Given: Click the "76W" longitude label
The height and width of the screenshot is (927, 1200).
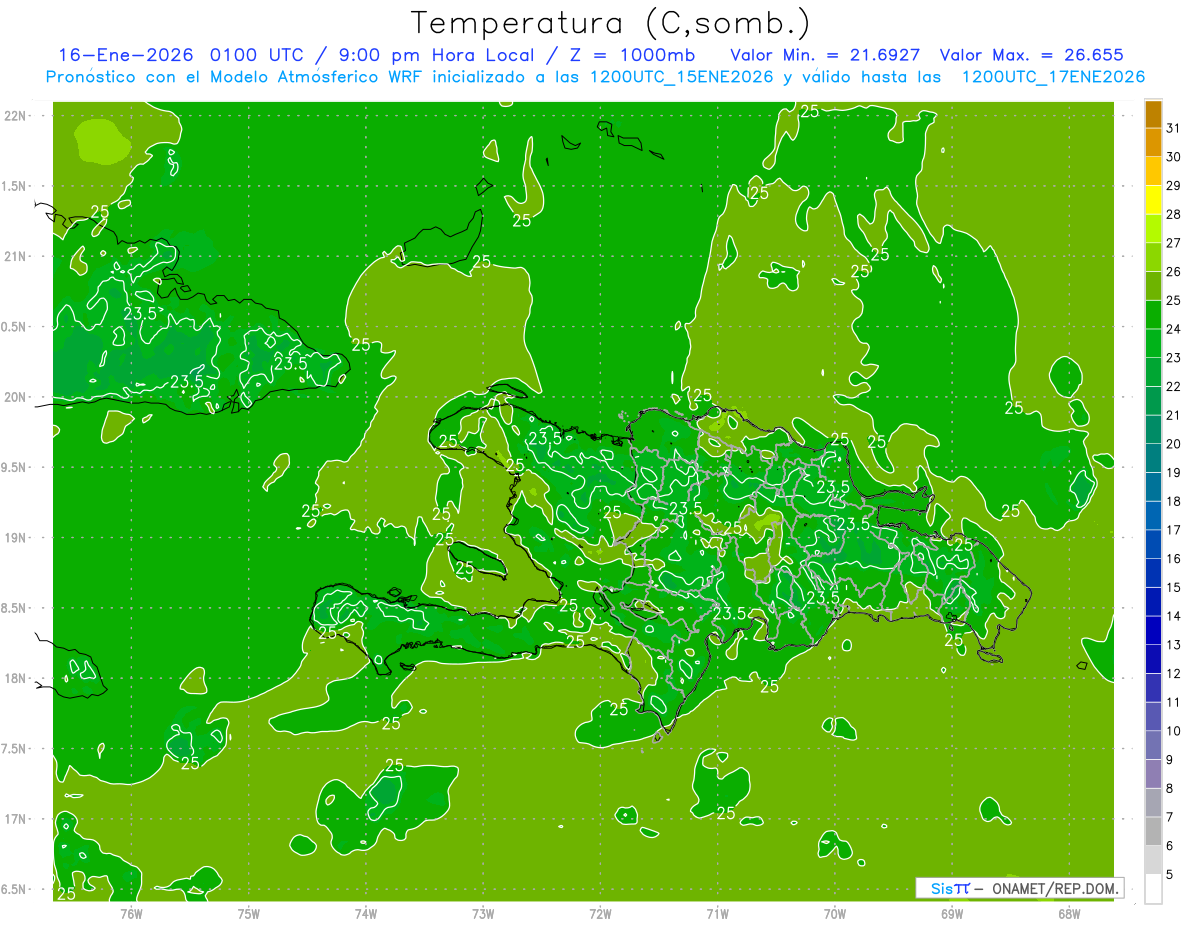Looking at the screenshot, I should (x=131, y=914).
